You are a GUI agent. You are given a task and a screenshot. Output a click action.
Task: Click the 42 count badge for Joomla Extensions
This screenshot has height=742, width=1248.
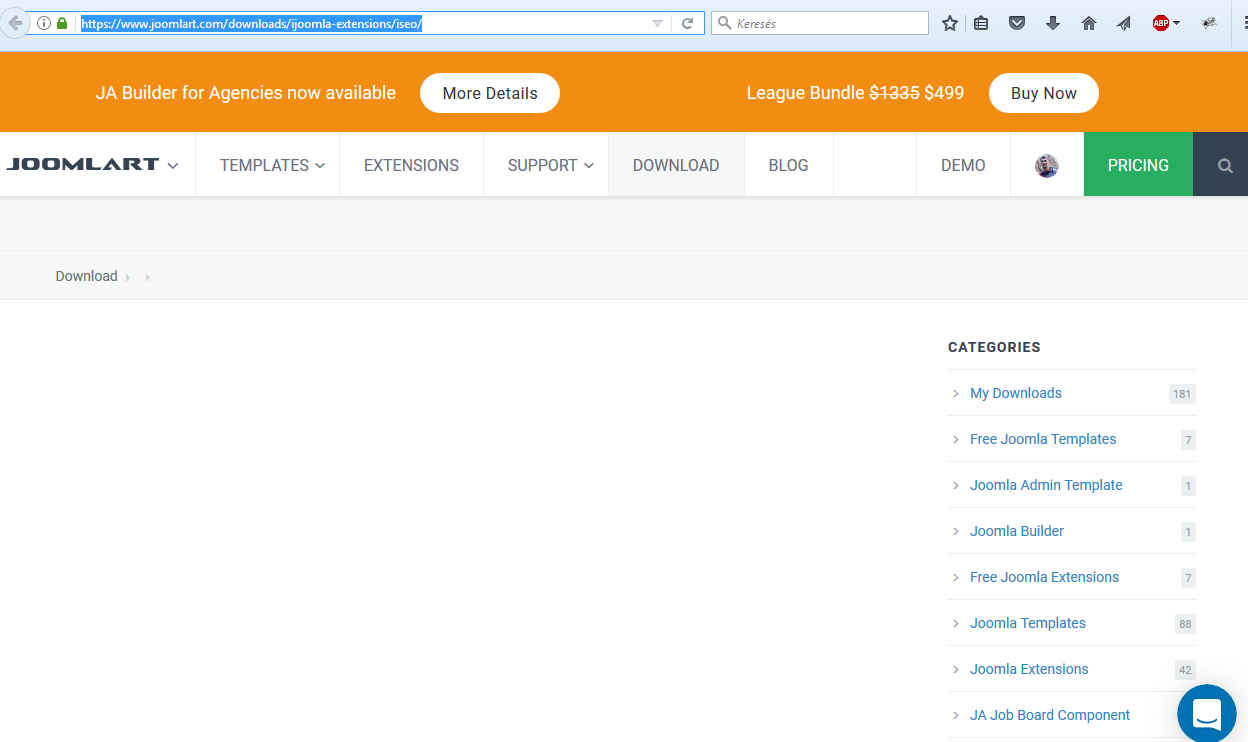click(1185, 670)
